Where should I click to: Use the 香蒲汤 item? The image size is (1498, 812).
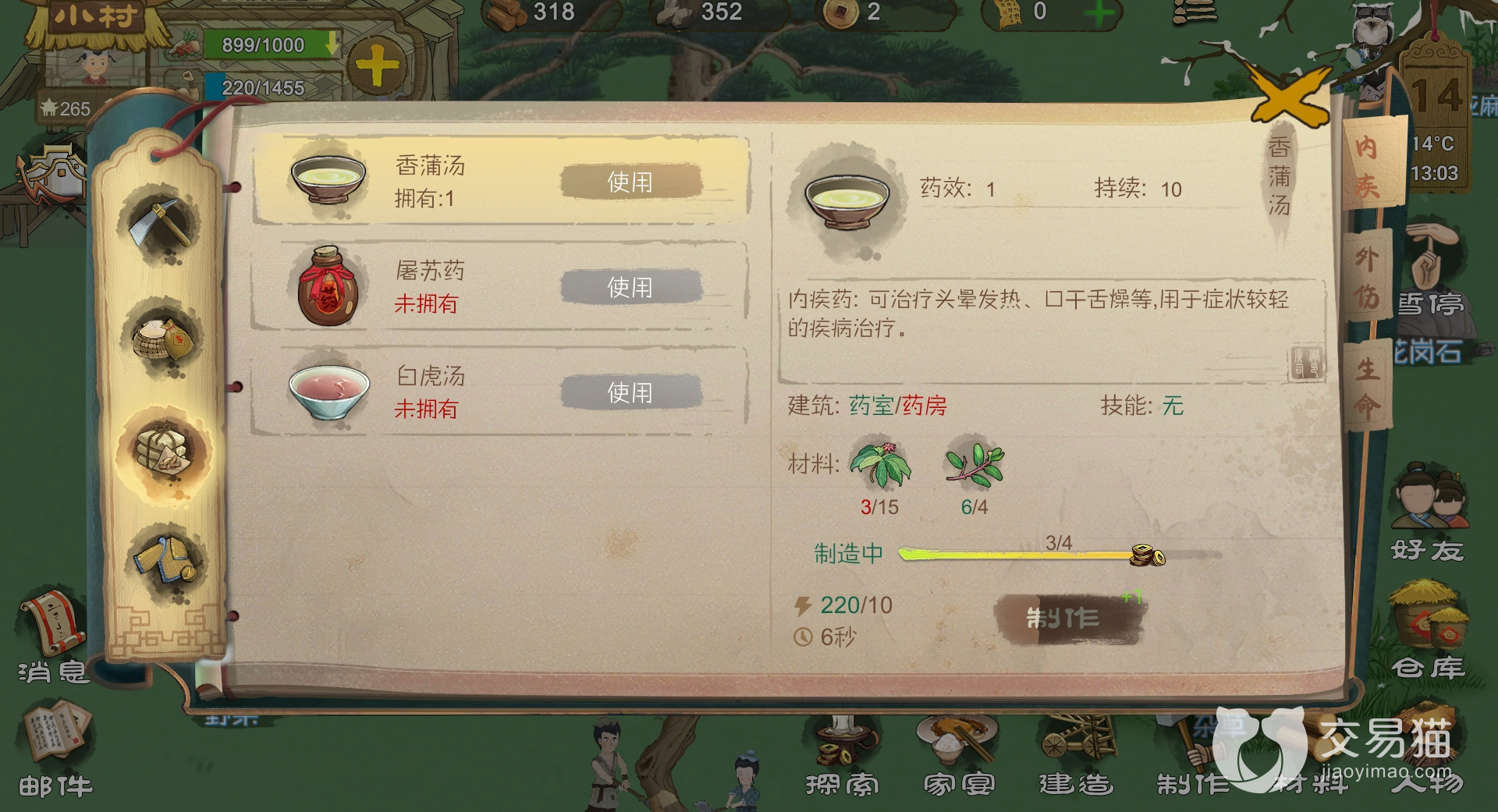(x=630, y=182)
